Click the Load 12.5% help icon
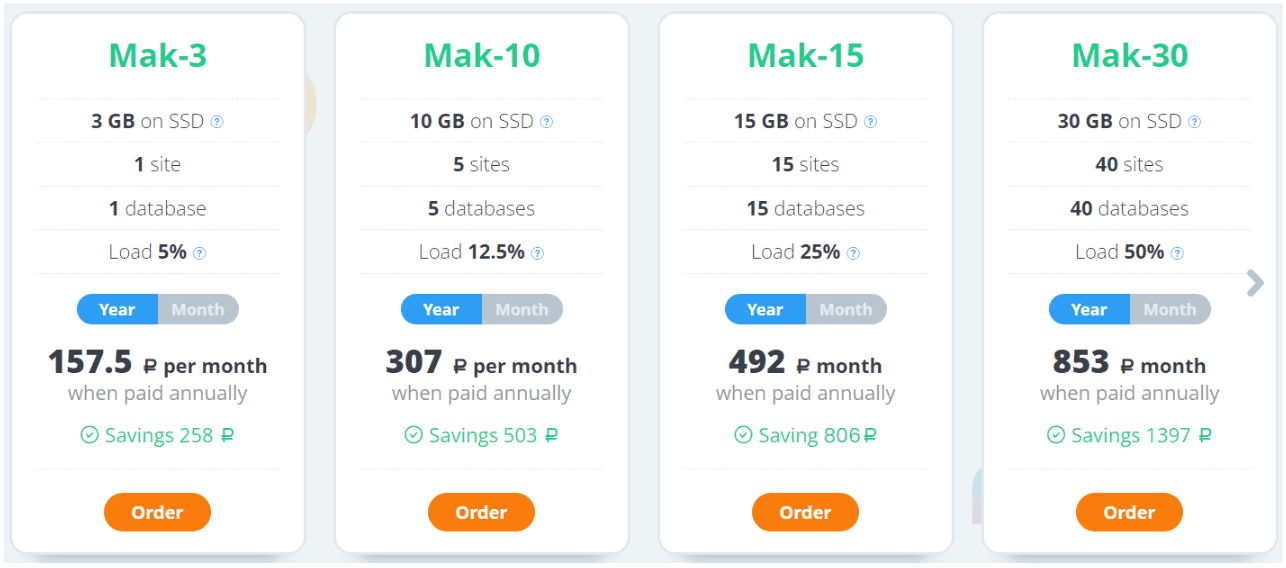The image size is (1286, 568). [x=538, y=253]
